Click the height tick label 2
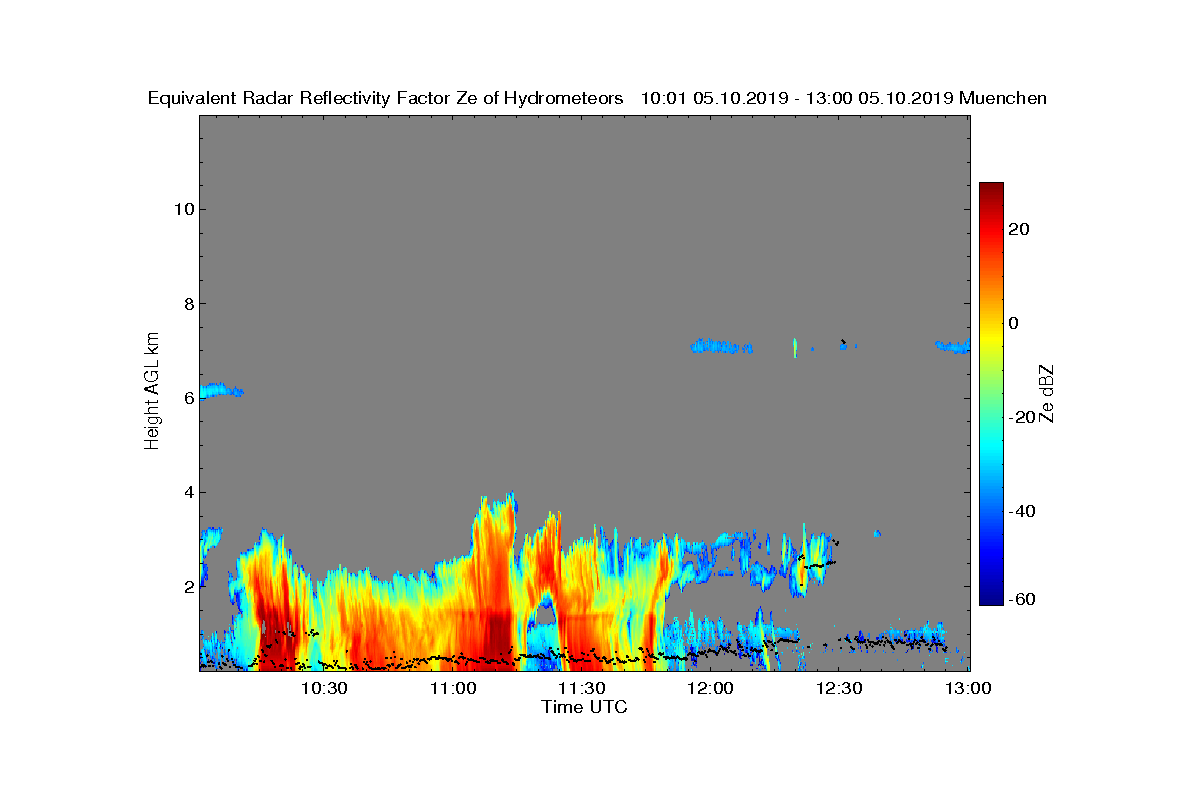The image size is (1200, 800). pyautogui.click(x=188, y=587)
